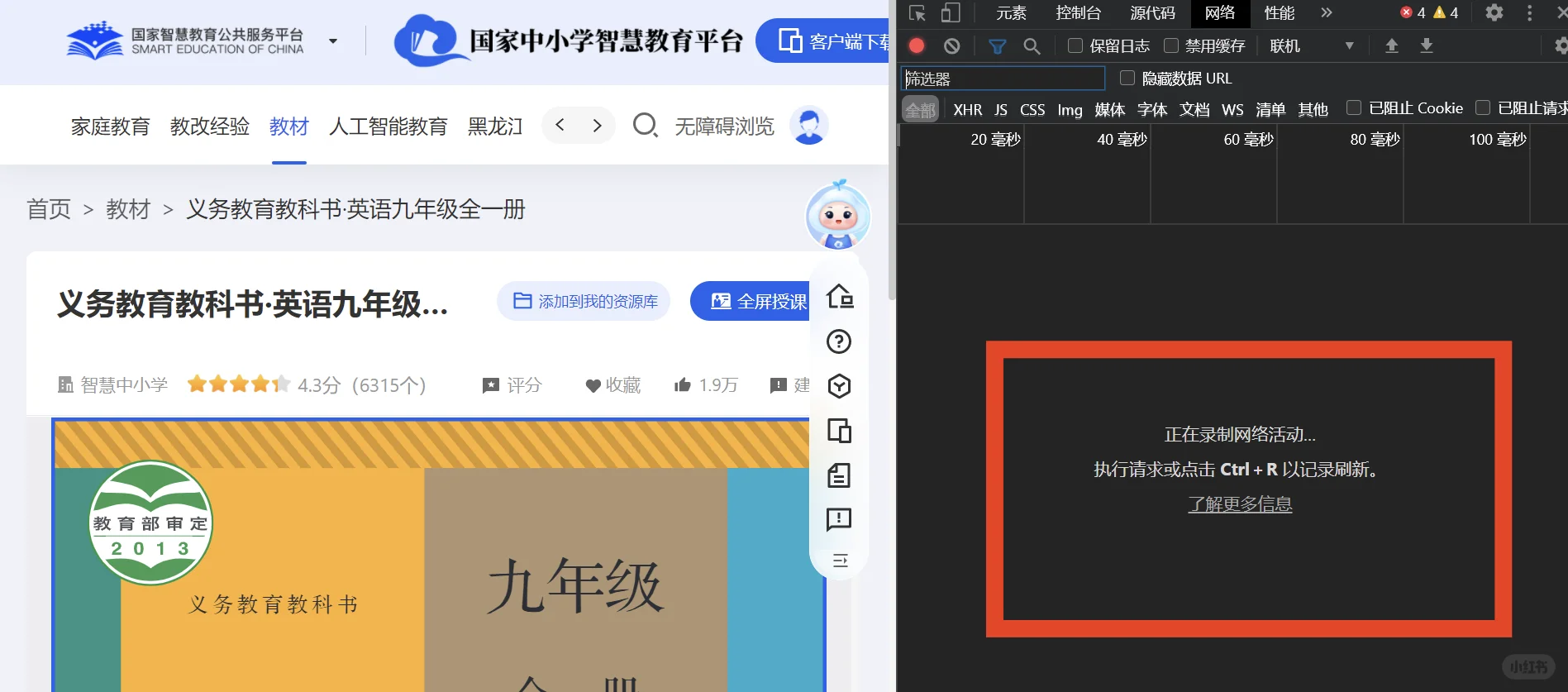Open the 家庭教育 navigation item
This screenshot has height=692, width=1568.
[111, 126]
